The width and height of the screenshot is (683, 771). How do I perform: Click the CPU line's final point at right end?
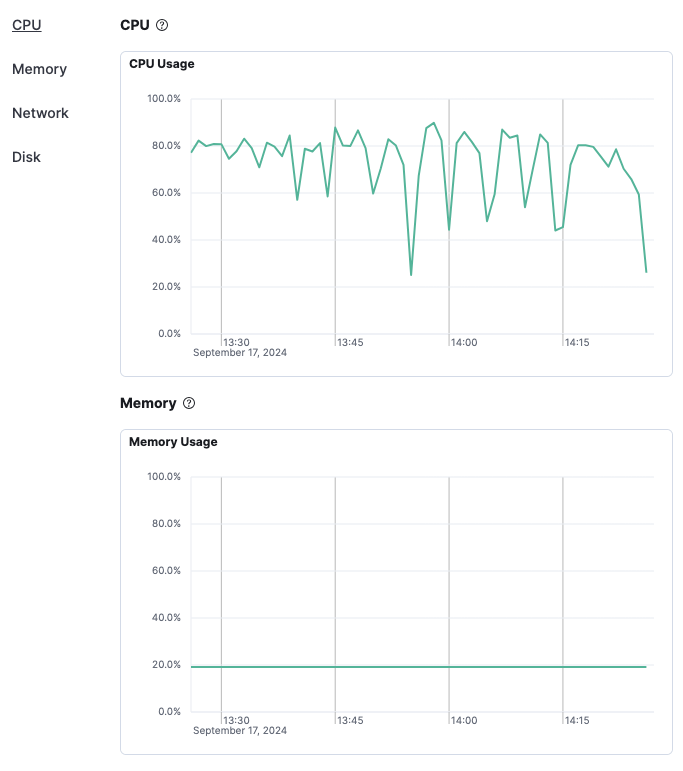(646, 271)
